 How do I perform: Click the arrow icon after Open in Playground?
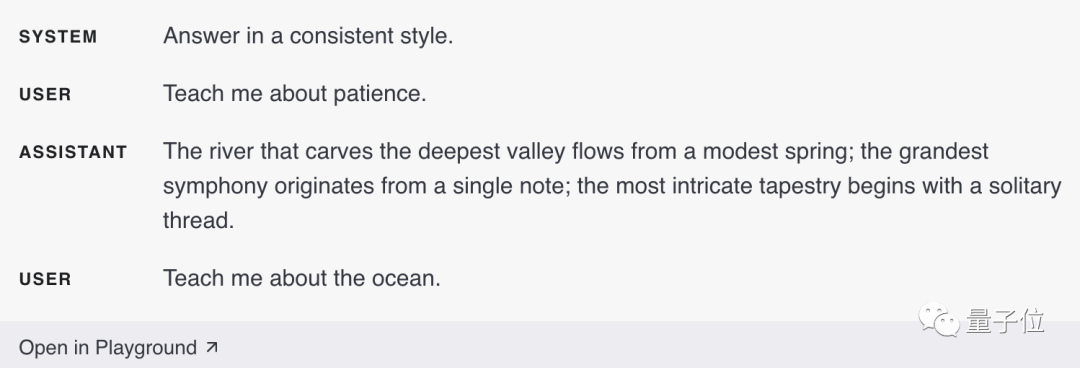(211, 347)
